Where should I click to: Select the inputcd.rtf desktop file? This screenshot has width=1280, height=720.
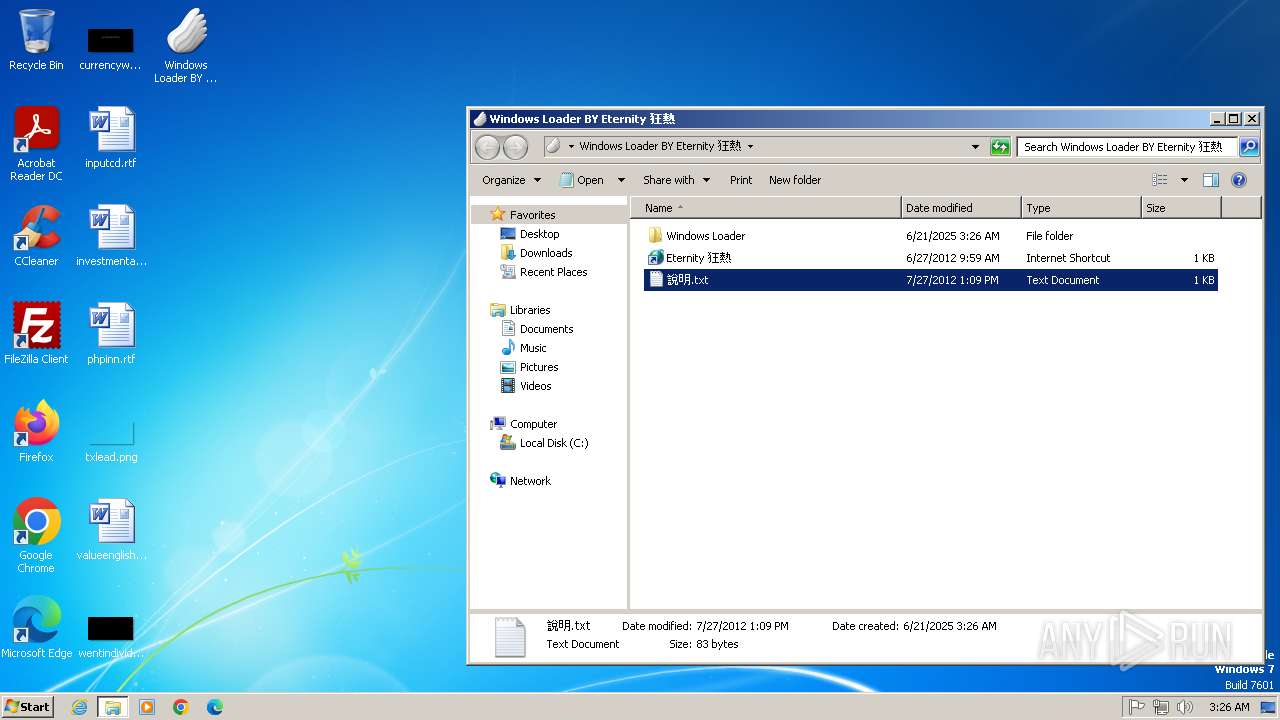111,138
